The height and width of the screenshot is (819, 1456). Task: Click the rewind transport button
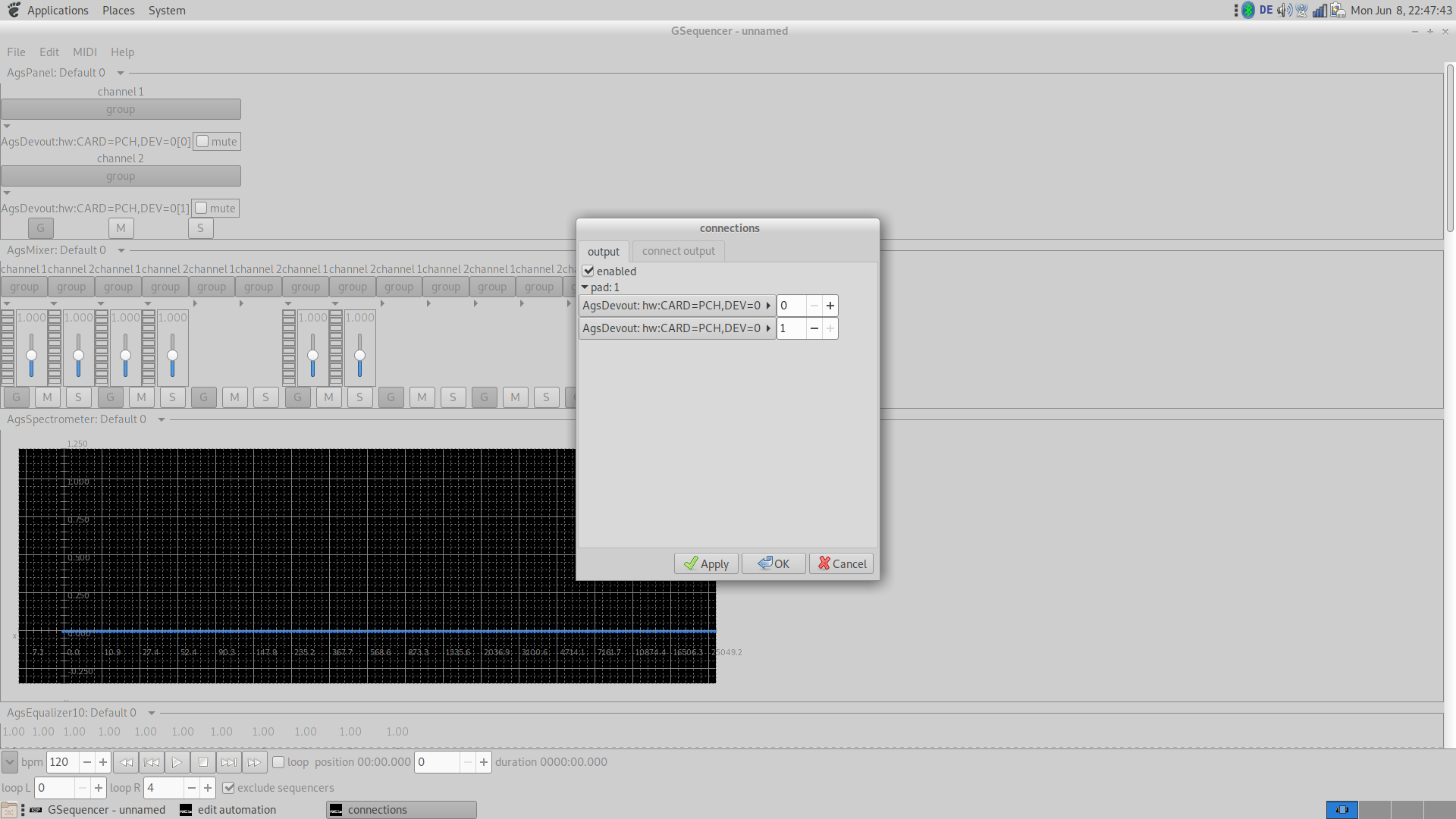tap(126, 762)
